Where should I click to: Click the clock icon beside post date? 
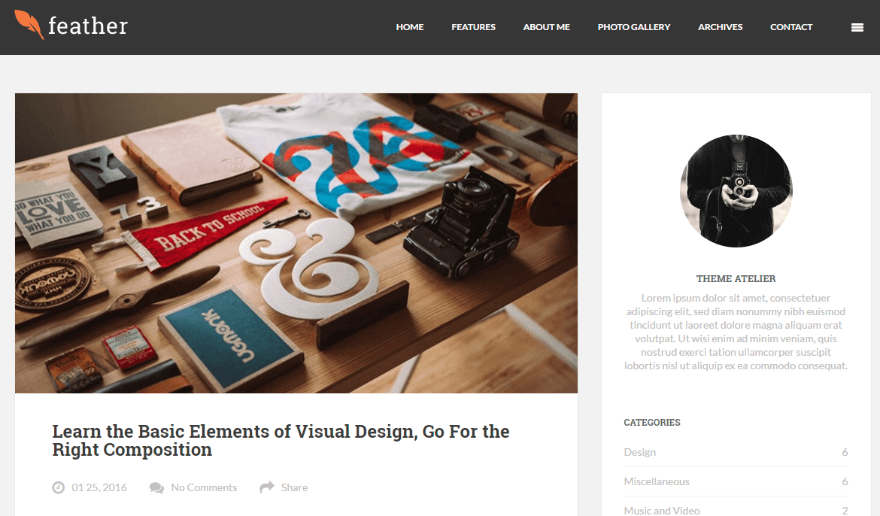coord(58,487)
